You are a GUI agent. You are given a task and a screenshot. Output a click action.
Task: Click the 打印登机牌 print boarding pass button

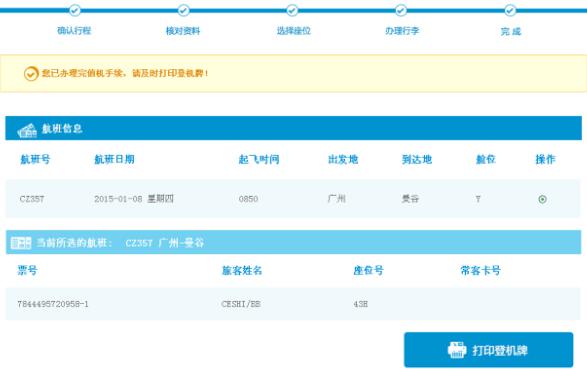(x=489, y=350)
